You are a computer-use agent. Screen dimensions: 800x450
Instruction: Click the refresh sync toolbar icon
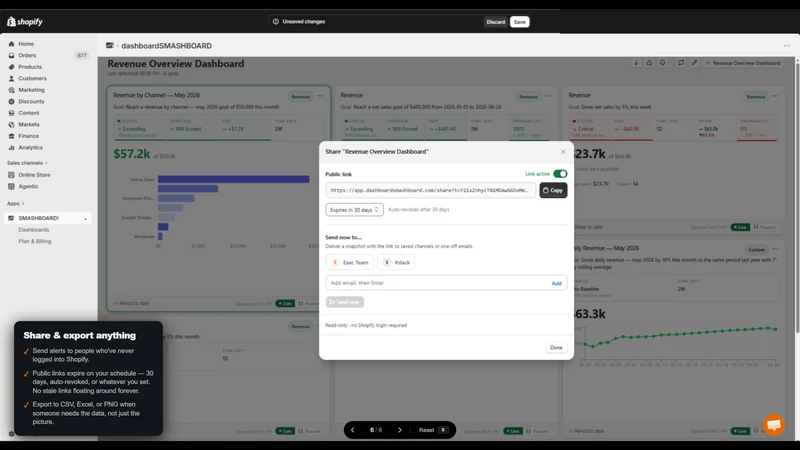(x=681, y=63)
